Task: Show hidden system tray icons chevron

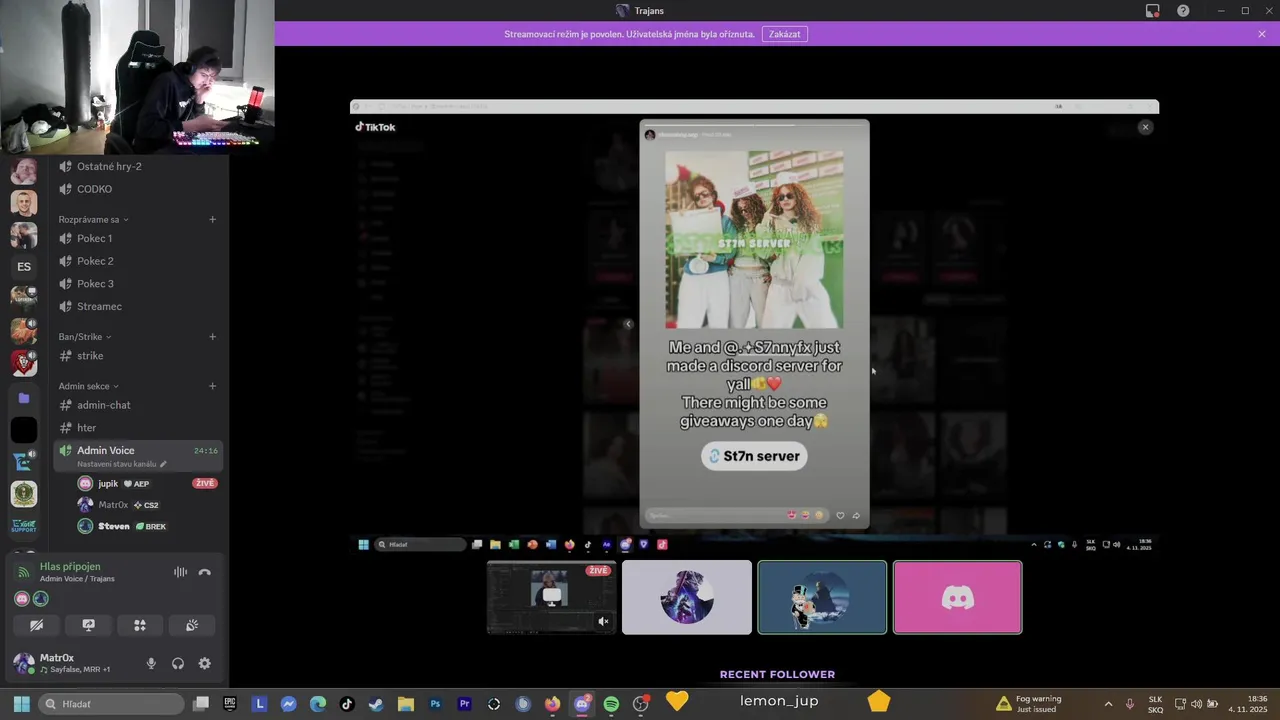Action: tap(1108, 704)
